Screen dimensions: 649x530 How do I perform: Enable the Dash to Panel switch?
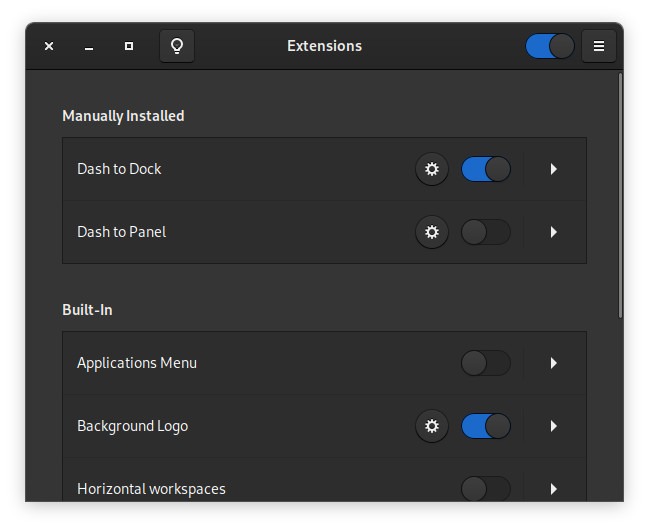[486, 232]
